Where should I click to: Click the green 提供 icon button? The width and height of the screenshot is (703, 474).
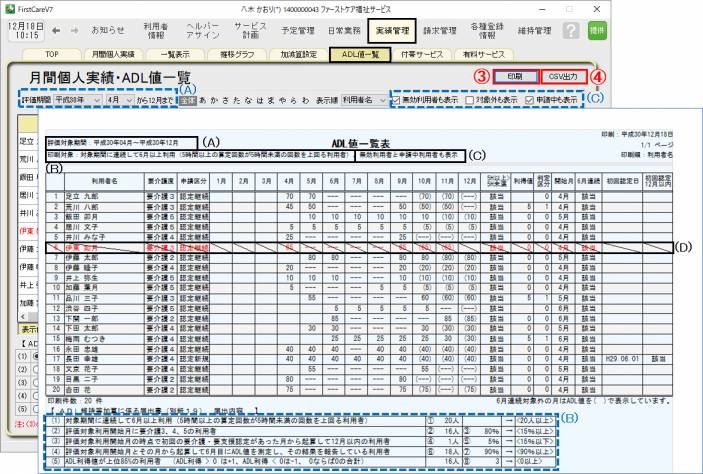[682, 31]
